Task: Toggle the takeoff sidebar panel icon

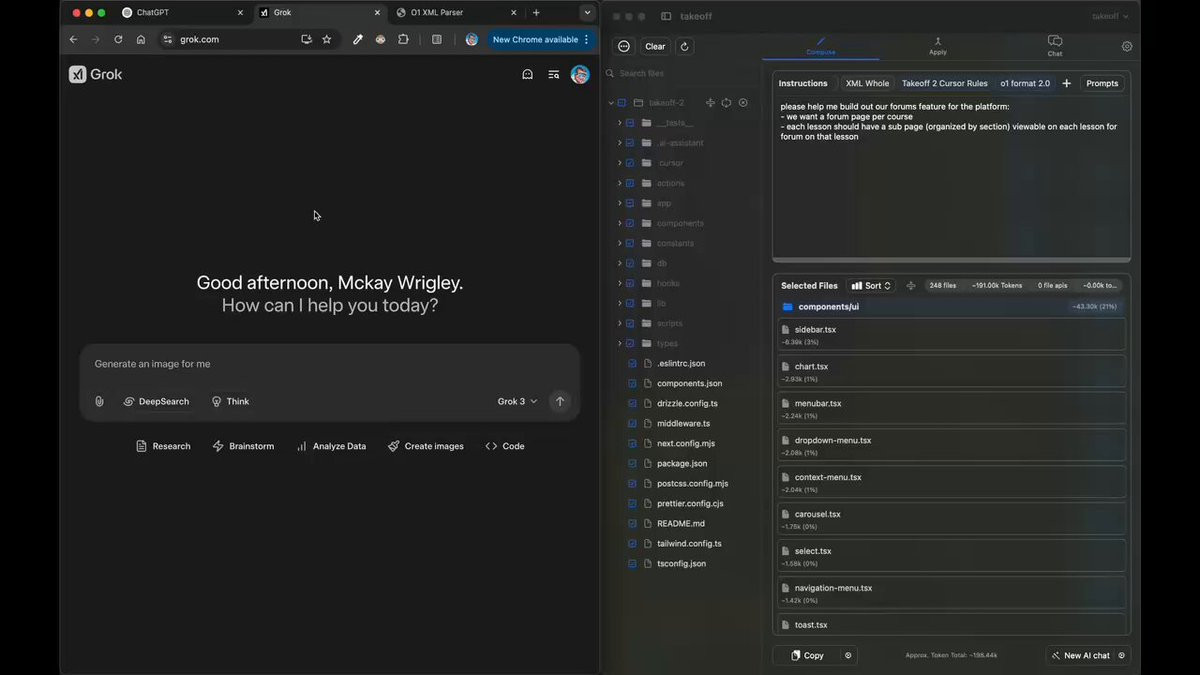Action: (x=666, y=17)
